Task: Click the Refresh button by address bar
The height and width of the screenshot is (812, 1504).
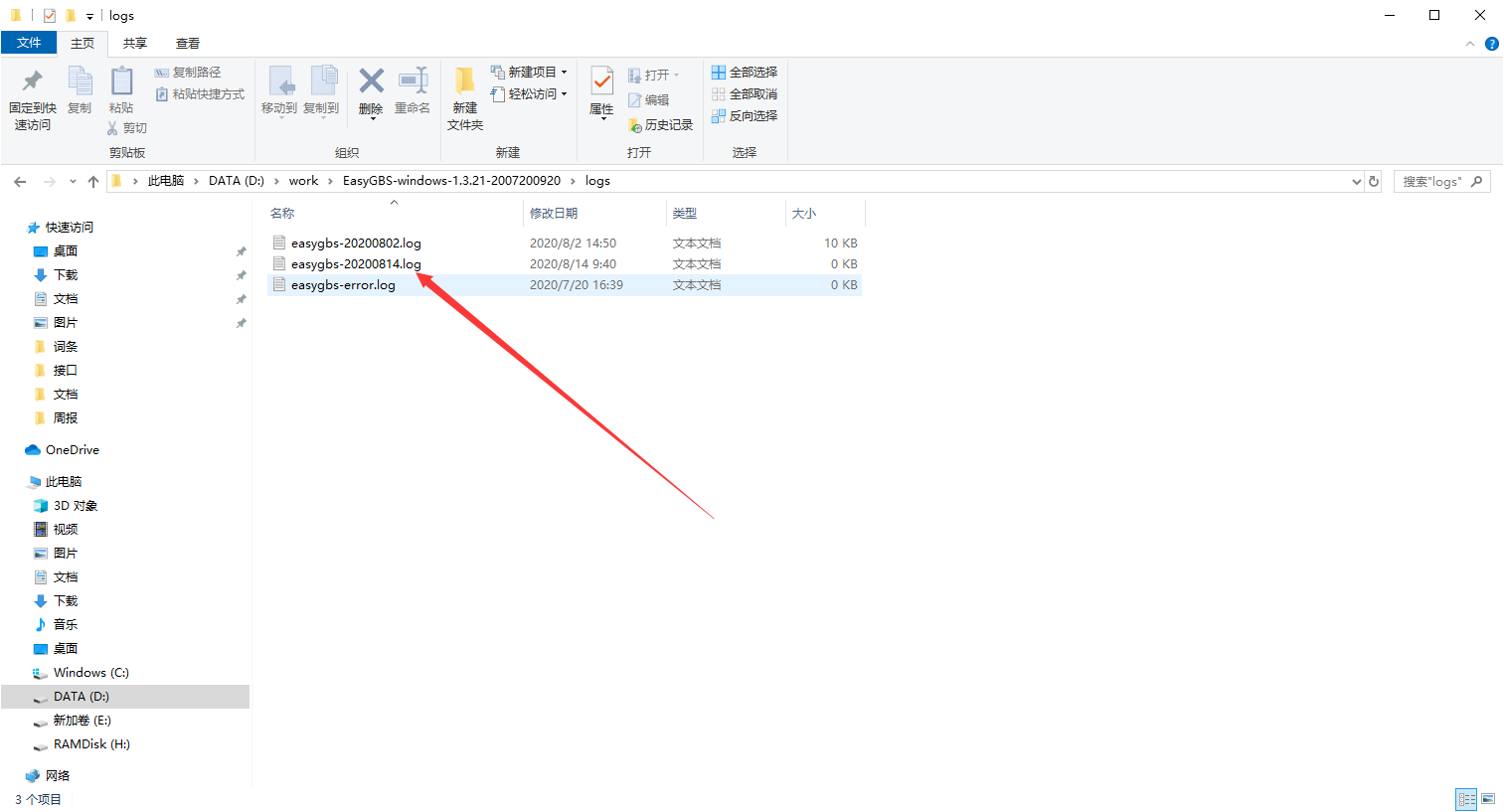Action: [x=1374, y=182]
